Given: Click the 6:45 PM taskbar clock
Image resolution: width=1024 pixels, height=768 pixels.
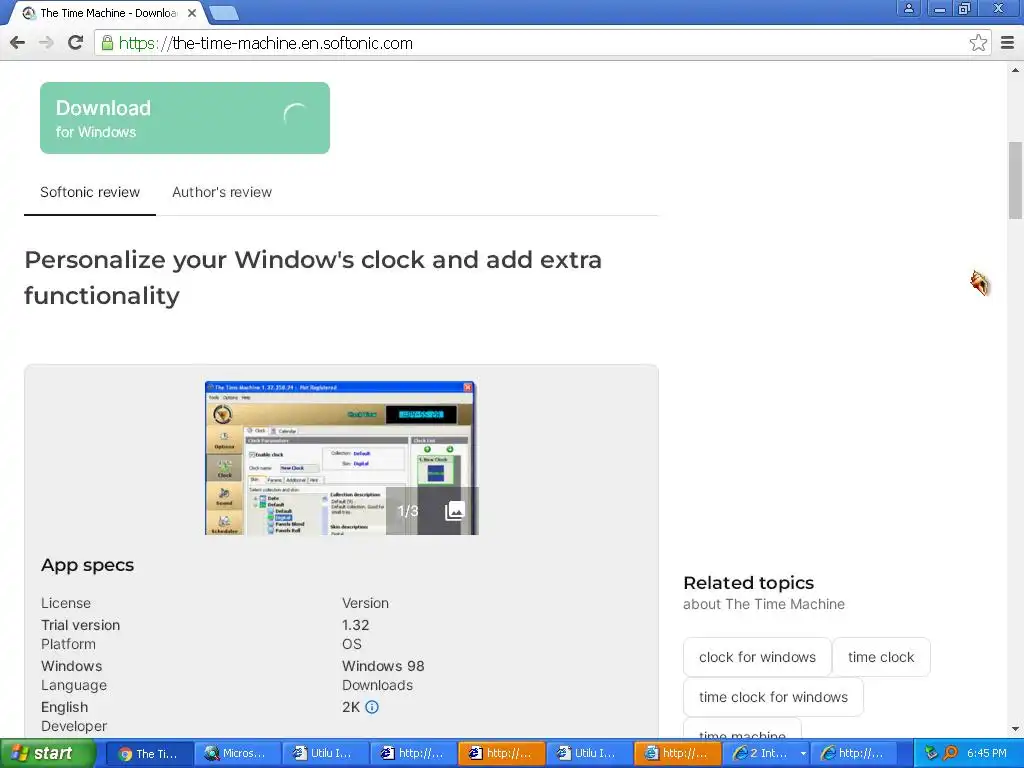Looking at the screenshot, I should (987, 754).
